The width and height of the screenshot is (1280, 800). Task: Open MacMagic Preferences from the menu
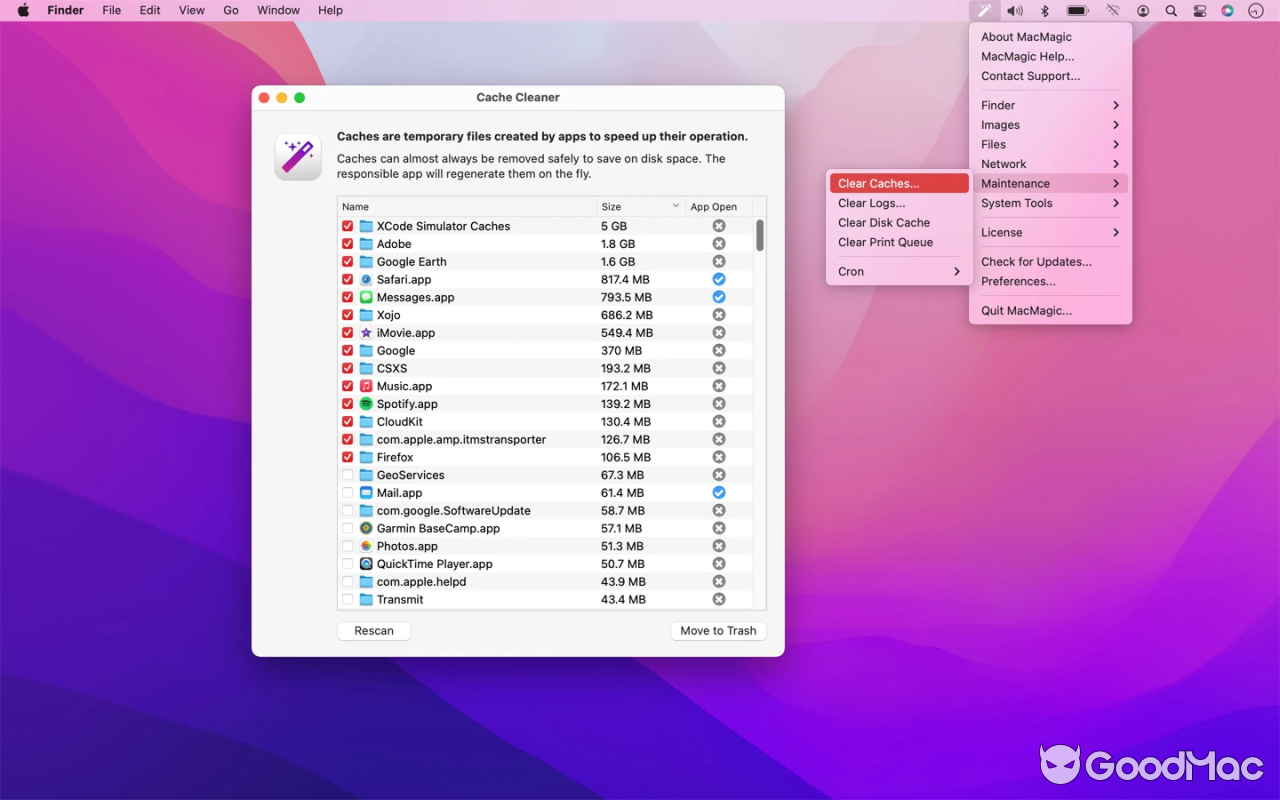[1018, 281]
